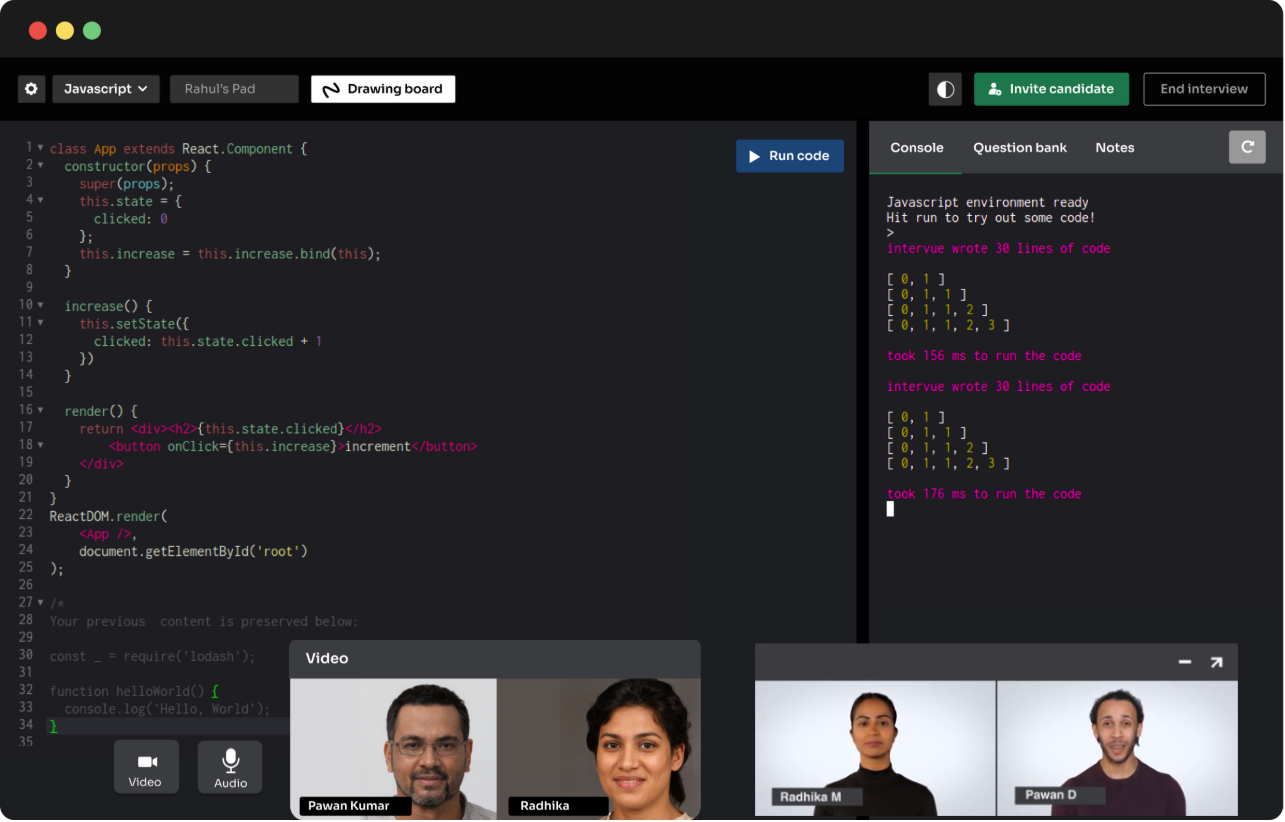Switch to the Question bank tab
This screenshot has height=822, width=1285.
pyautogui.click(x=1020, y=147)
